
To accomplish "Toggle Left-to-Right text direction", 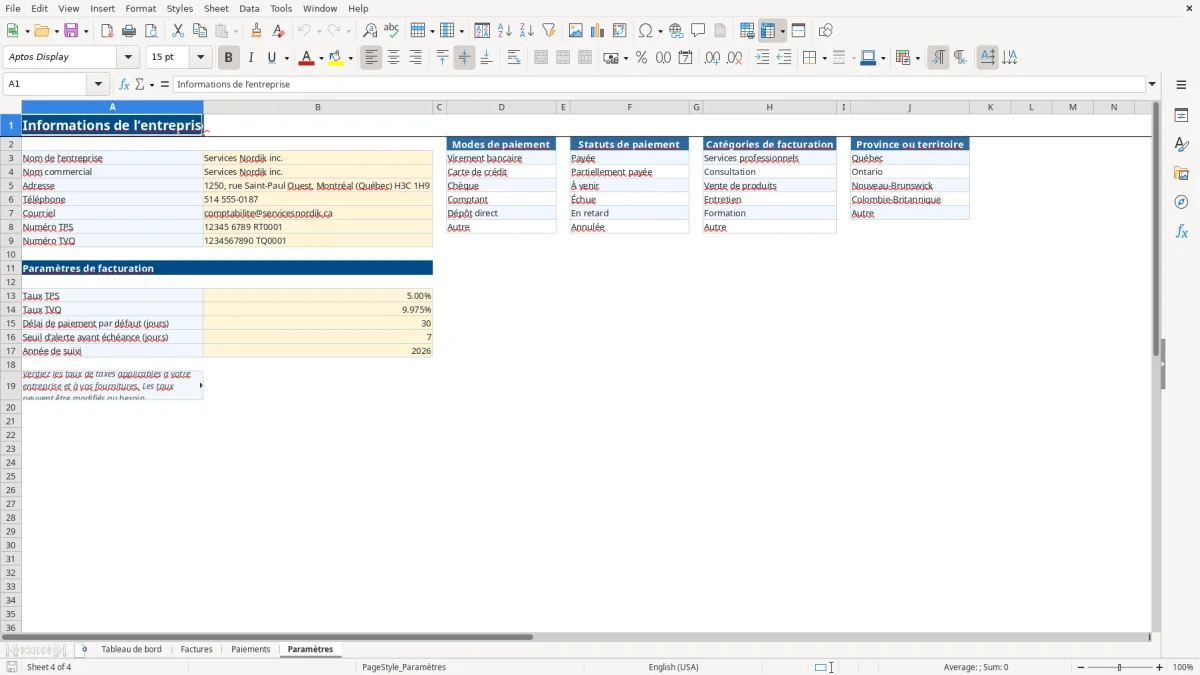I will [938, 58].
